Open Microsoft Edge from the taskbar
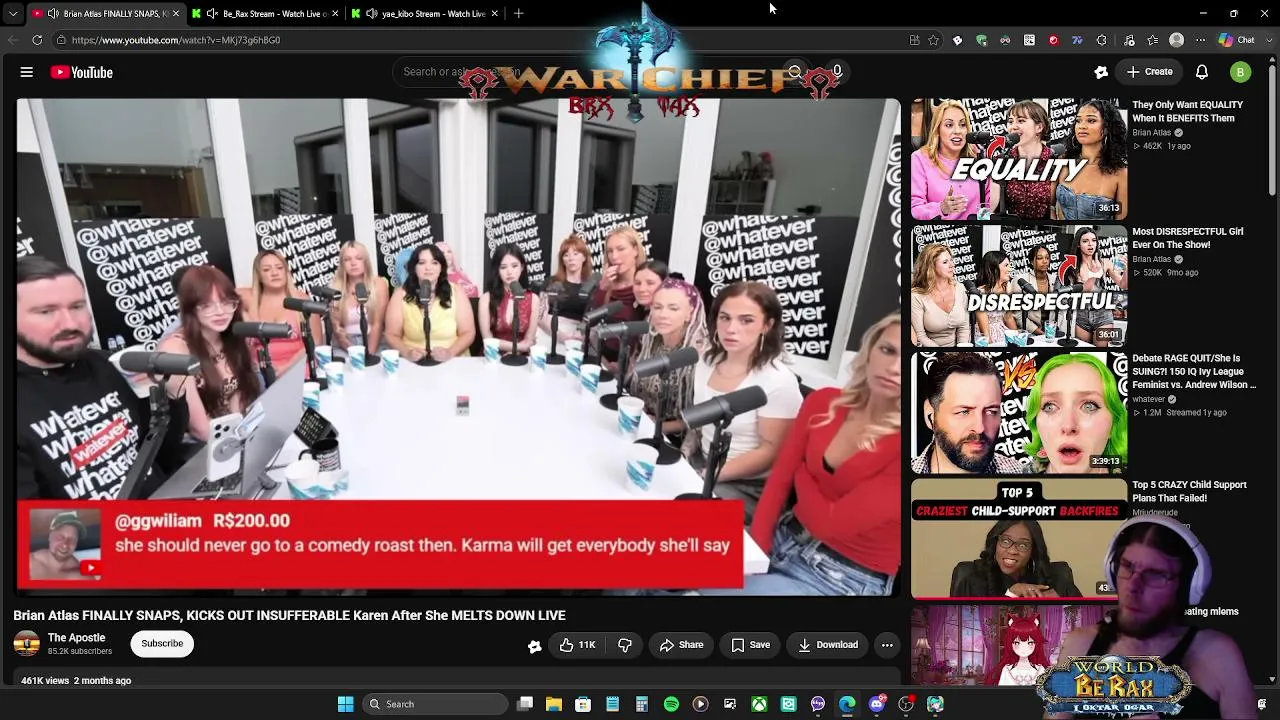Image resolution: width=1280 pixels, height=720 pixels. click(x=847, y=704)
